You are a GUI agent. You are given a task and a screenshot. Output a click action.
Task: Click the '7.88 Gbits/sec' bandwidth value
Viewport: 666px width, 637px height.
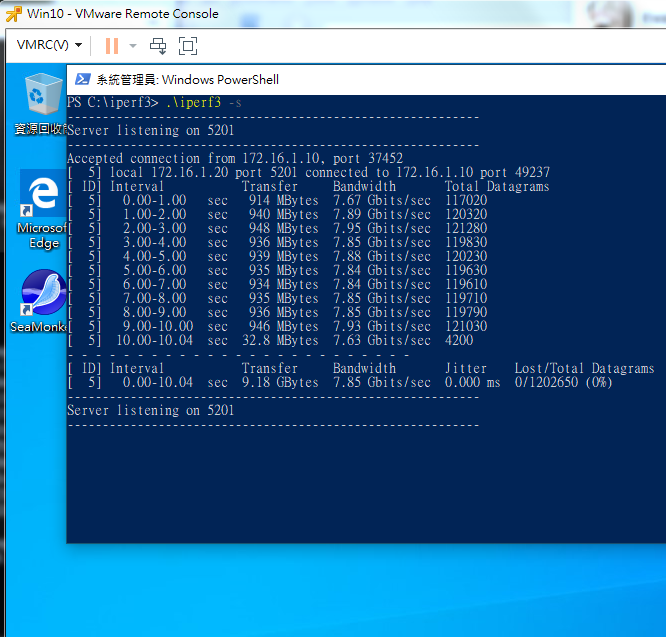coord(382,256)
